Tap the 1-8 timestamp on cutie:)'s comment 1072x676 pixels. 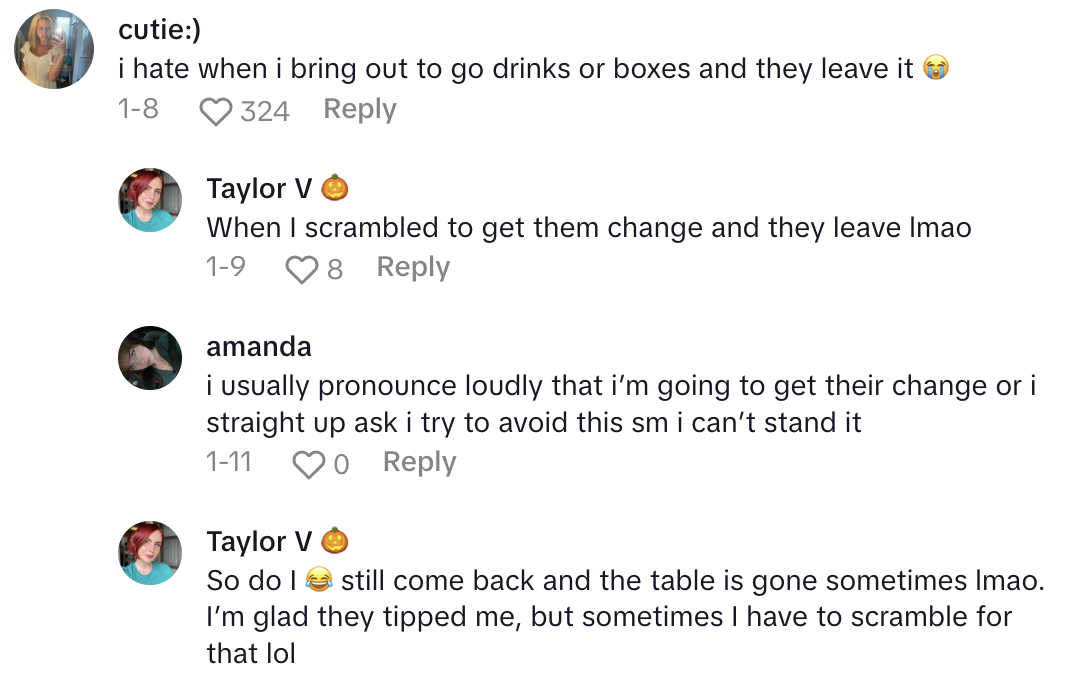pyautogui.click(x=138, y=109)
